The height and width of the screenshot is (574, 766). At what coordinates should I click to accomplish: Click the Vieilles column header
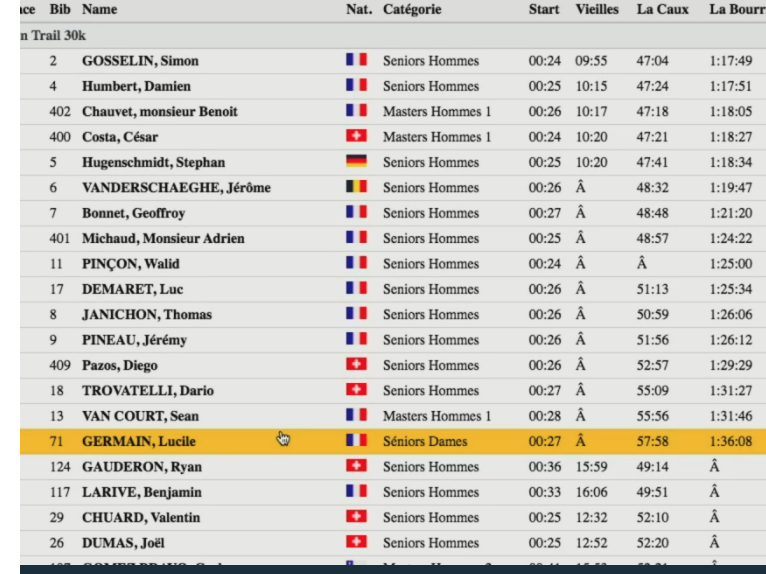(596, 9)
